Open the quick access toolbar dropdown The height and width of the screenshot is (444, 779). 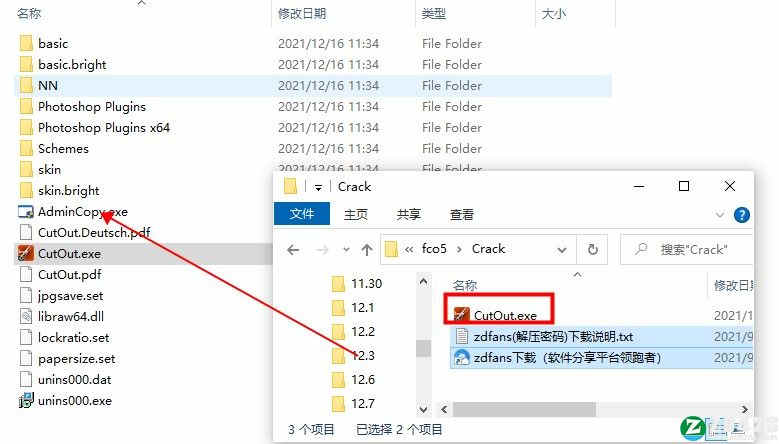[x=318, y=187]
